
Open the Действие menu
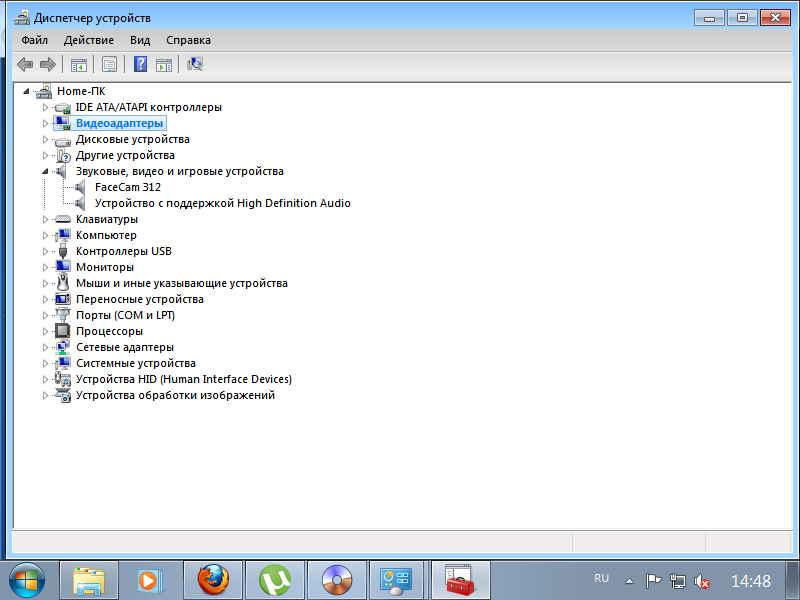coord(89,40)
